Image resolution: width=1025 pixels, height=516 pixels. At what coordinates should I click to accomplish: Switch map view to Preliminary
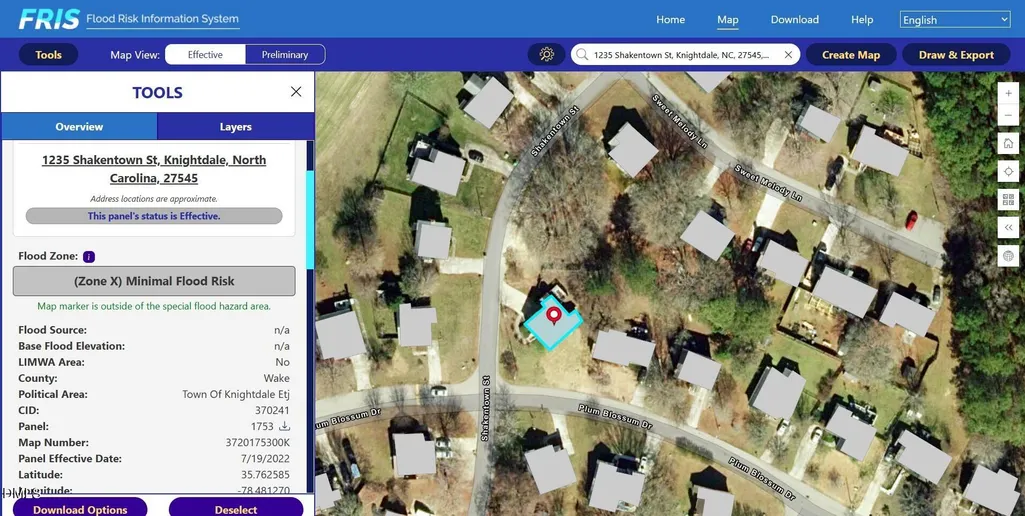tap(285, 55)
